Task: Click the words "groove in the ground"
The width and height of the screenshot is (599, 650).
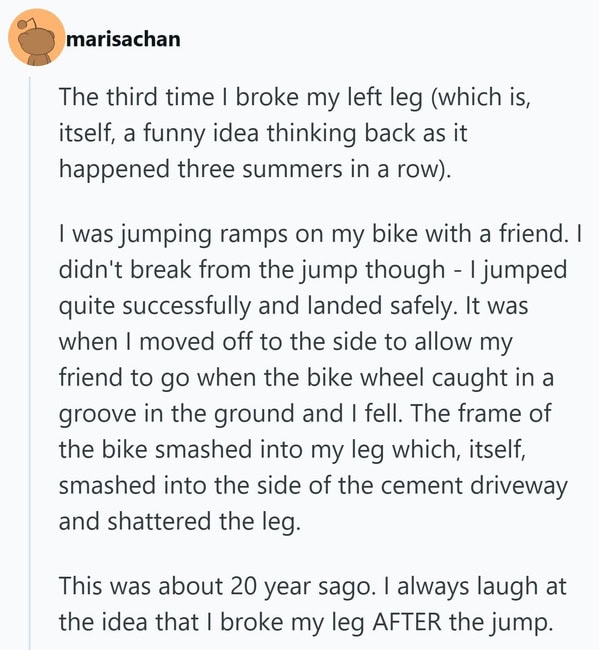Action: click(x=177, y=414)
